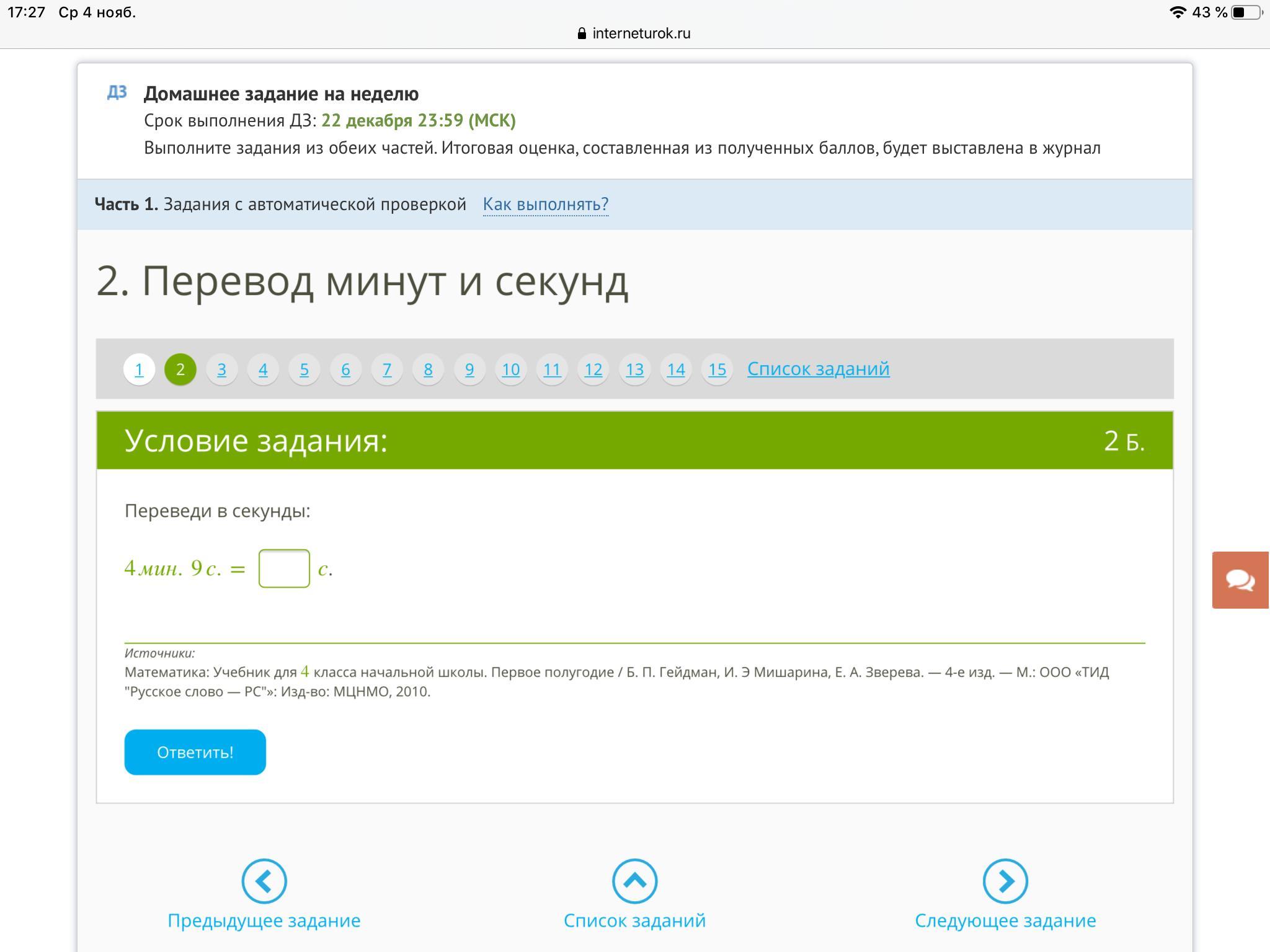Jump to task number 10
Image resolution: width=1270 pixels, height=952 pixels.
click(510, 369)
